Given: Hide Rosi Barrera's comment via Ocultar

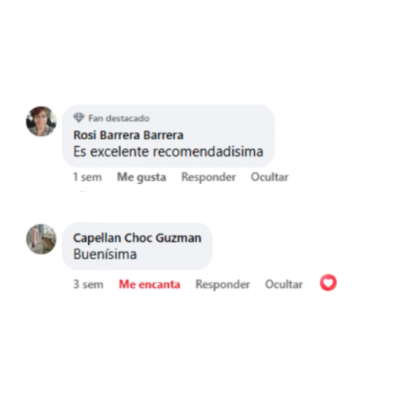Looking at the screenshot, I should 270,177.
